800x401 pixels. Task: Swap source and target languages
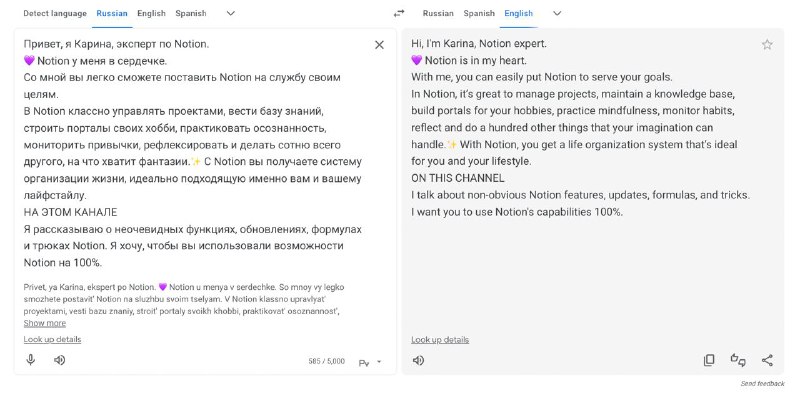pyautogui.click(x=398, y=13)
